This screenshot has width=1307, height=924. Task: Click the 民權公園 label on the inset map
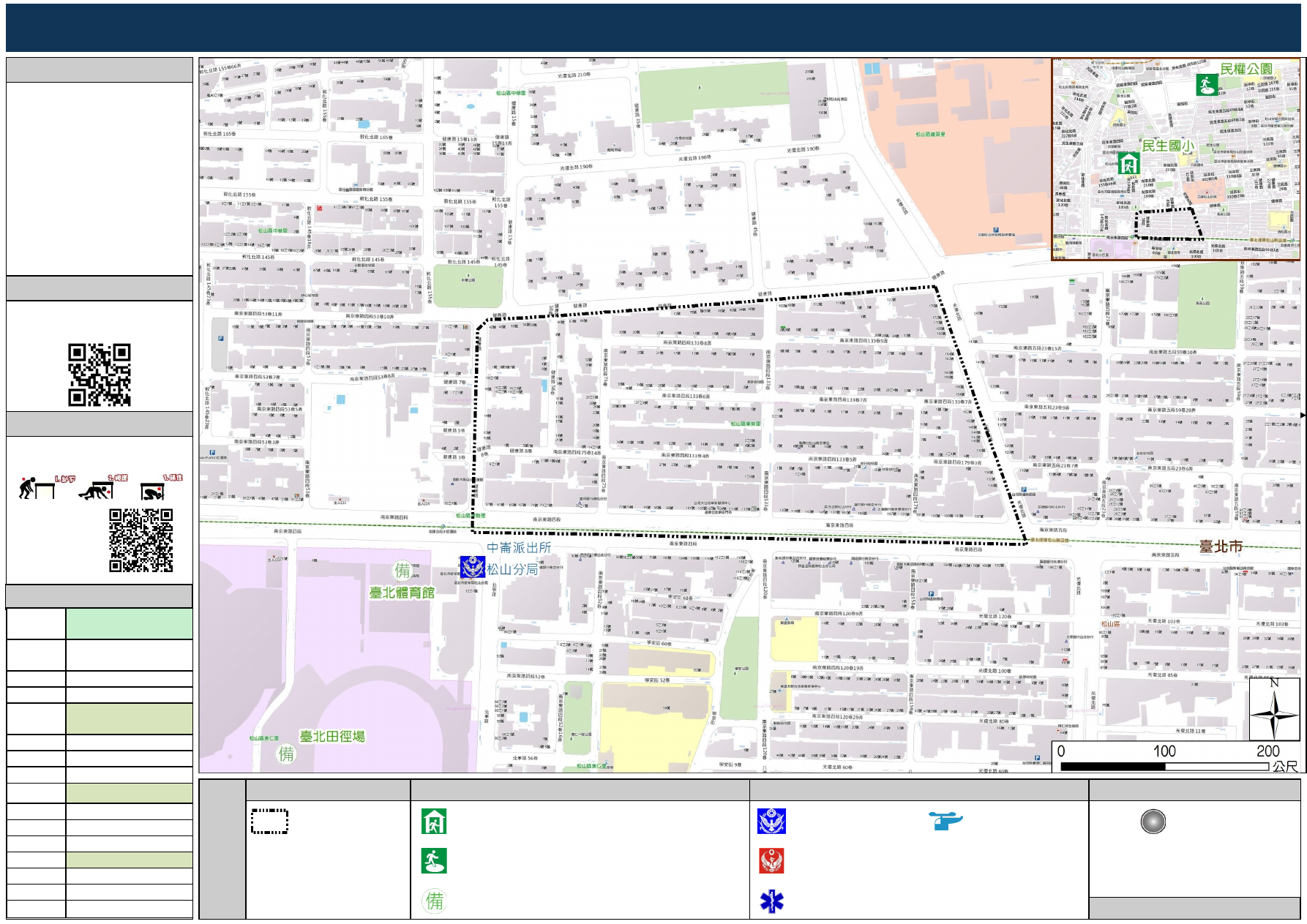(x=1246, y=69)
